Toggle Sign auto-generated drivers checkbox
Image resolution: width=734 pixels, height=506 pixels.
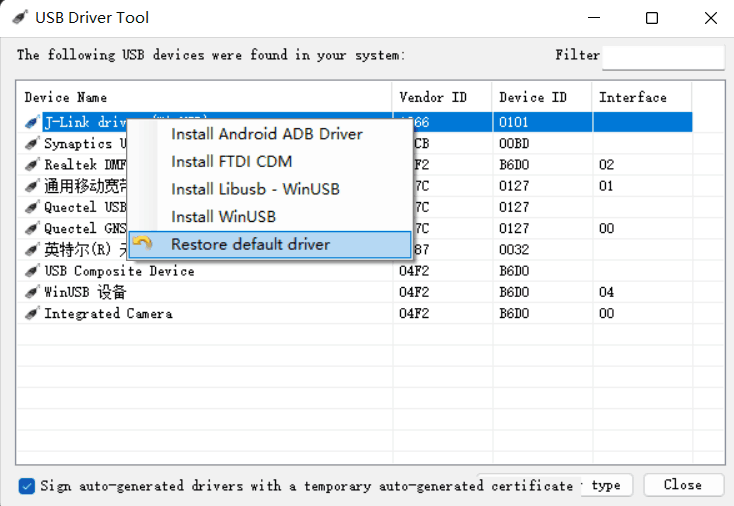(27, 486)
